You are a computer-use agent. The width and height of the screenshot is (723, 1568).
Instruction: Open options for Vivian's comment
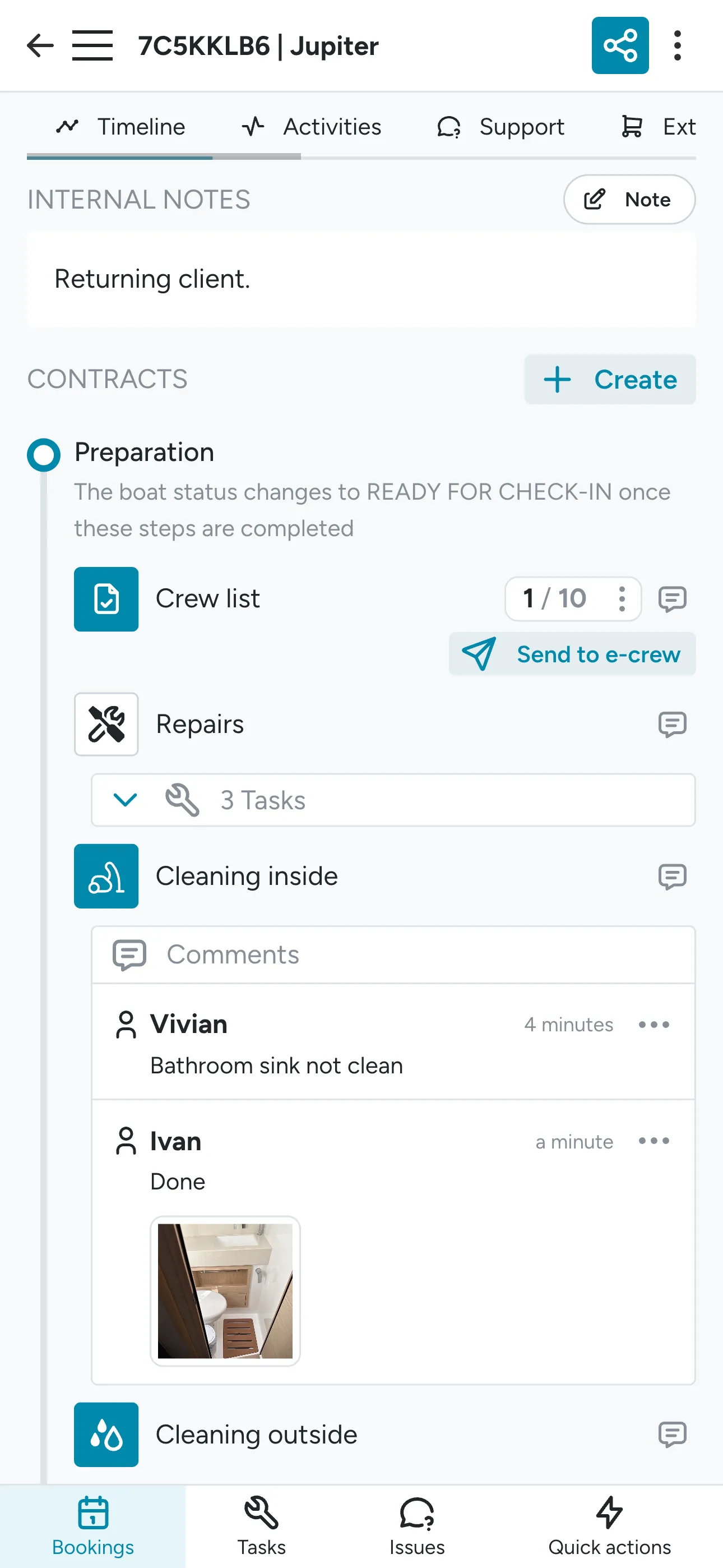tap(654, 1025)
